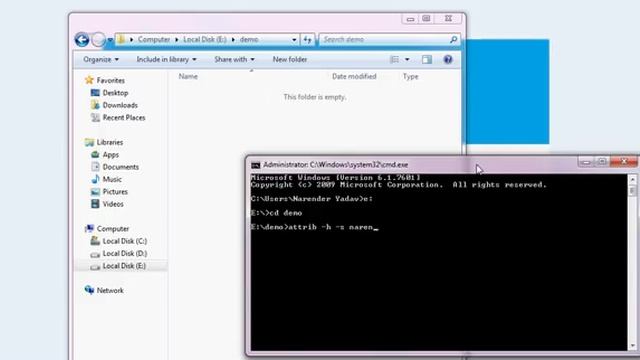Click the Music note icon
640x360 pixels.
pyautogui.click(x=95, y=179)
